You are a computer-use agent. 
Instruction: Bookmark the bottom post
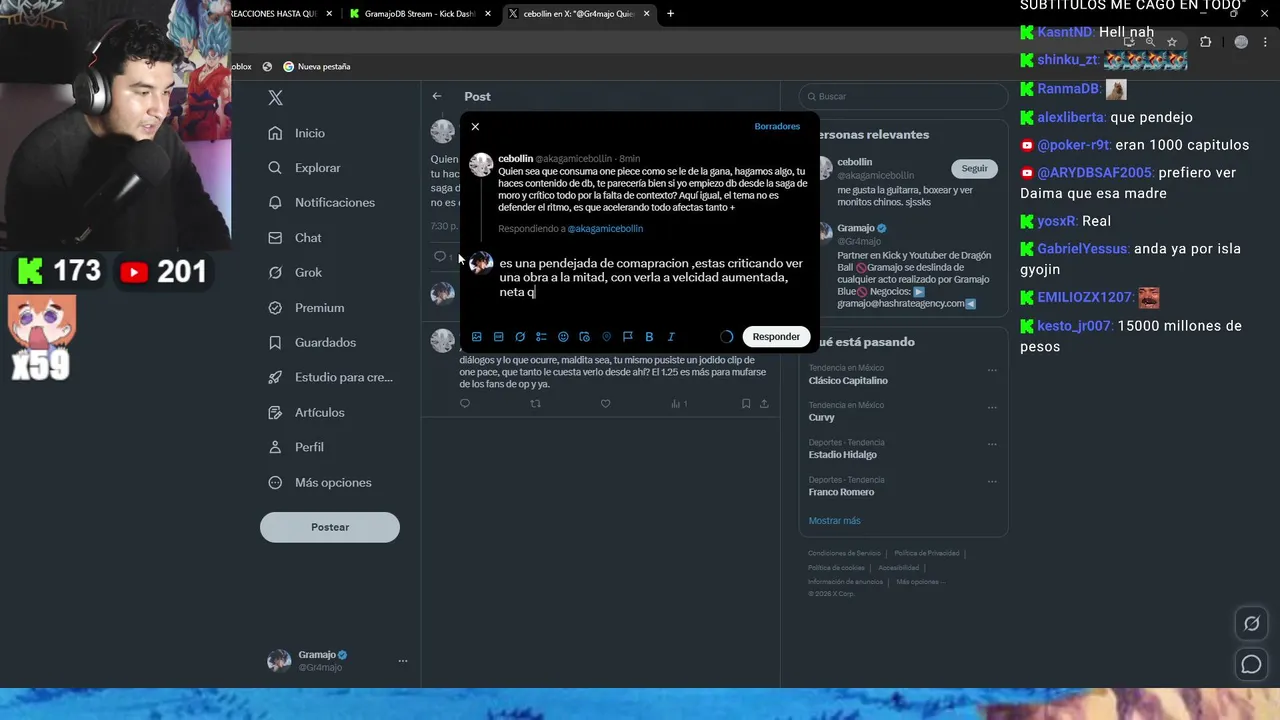point(746,404)
